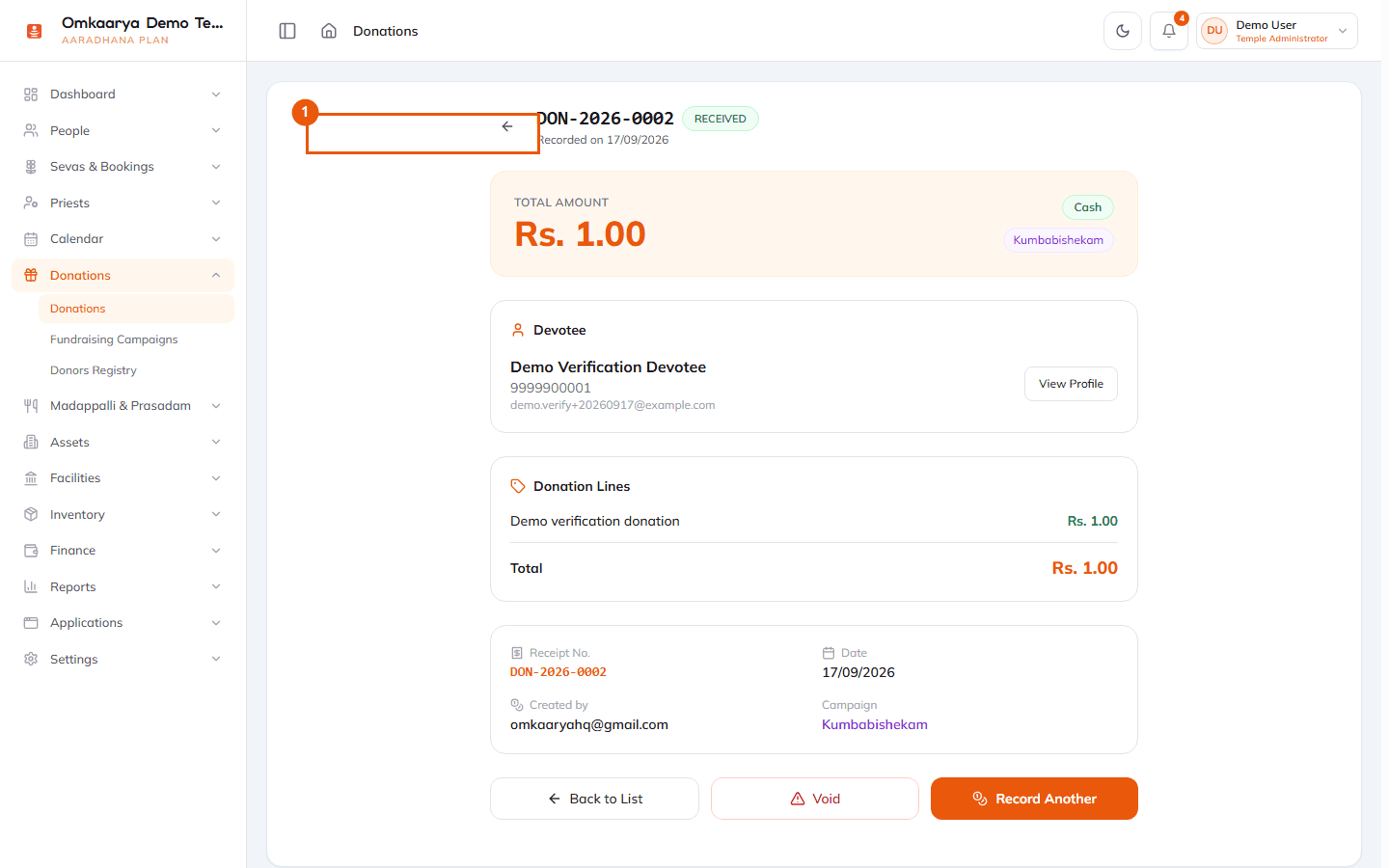Screen dimensions: 1389x868
Task: Expand the Assets menu chevron
Action: (216, 442)
